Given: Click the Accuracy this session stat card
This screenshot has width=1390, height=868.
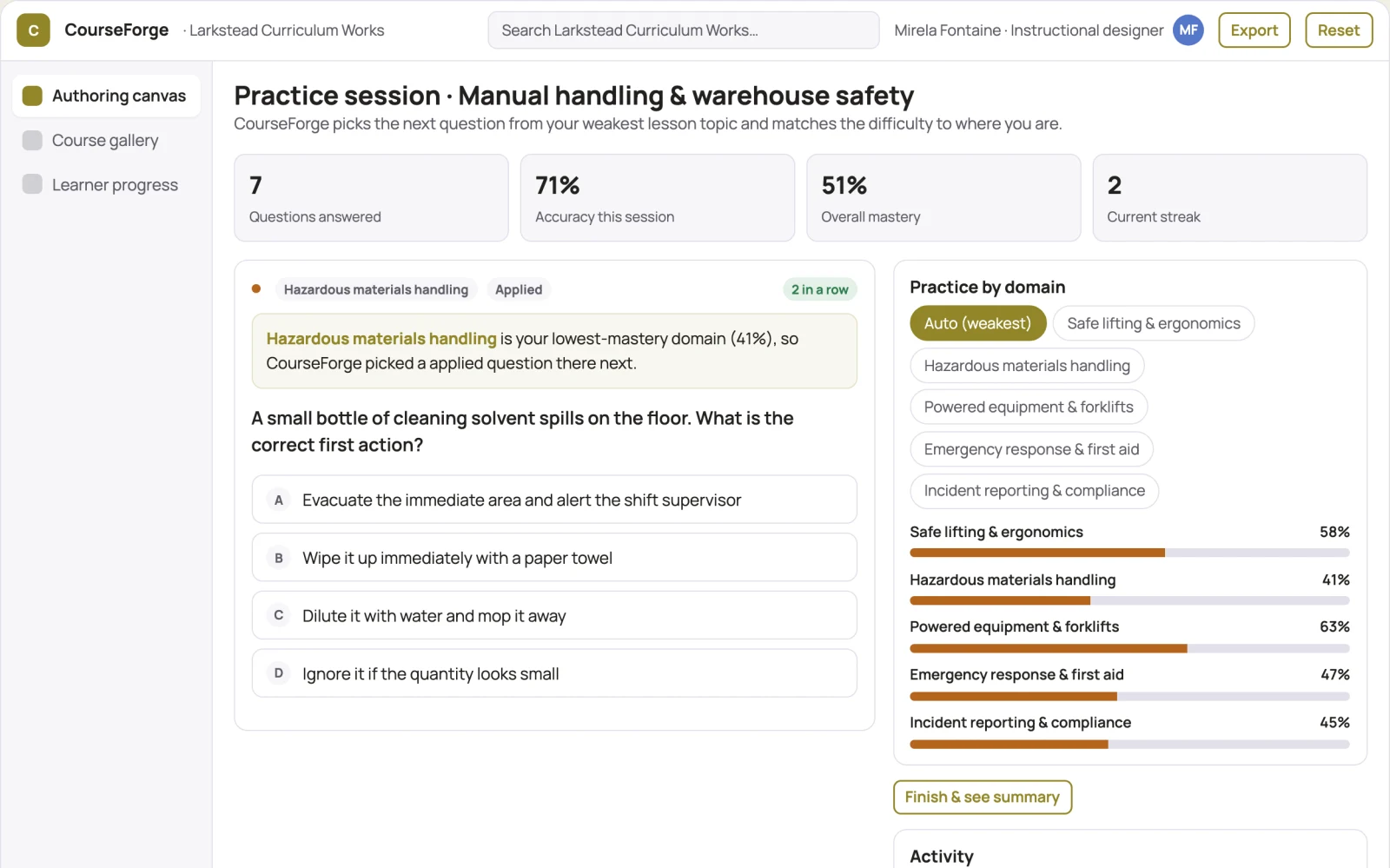Looking at the screenshot, I should (658, 198).
